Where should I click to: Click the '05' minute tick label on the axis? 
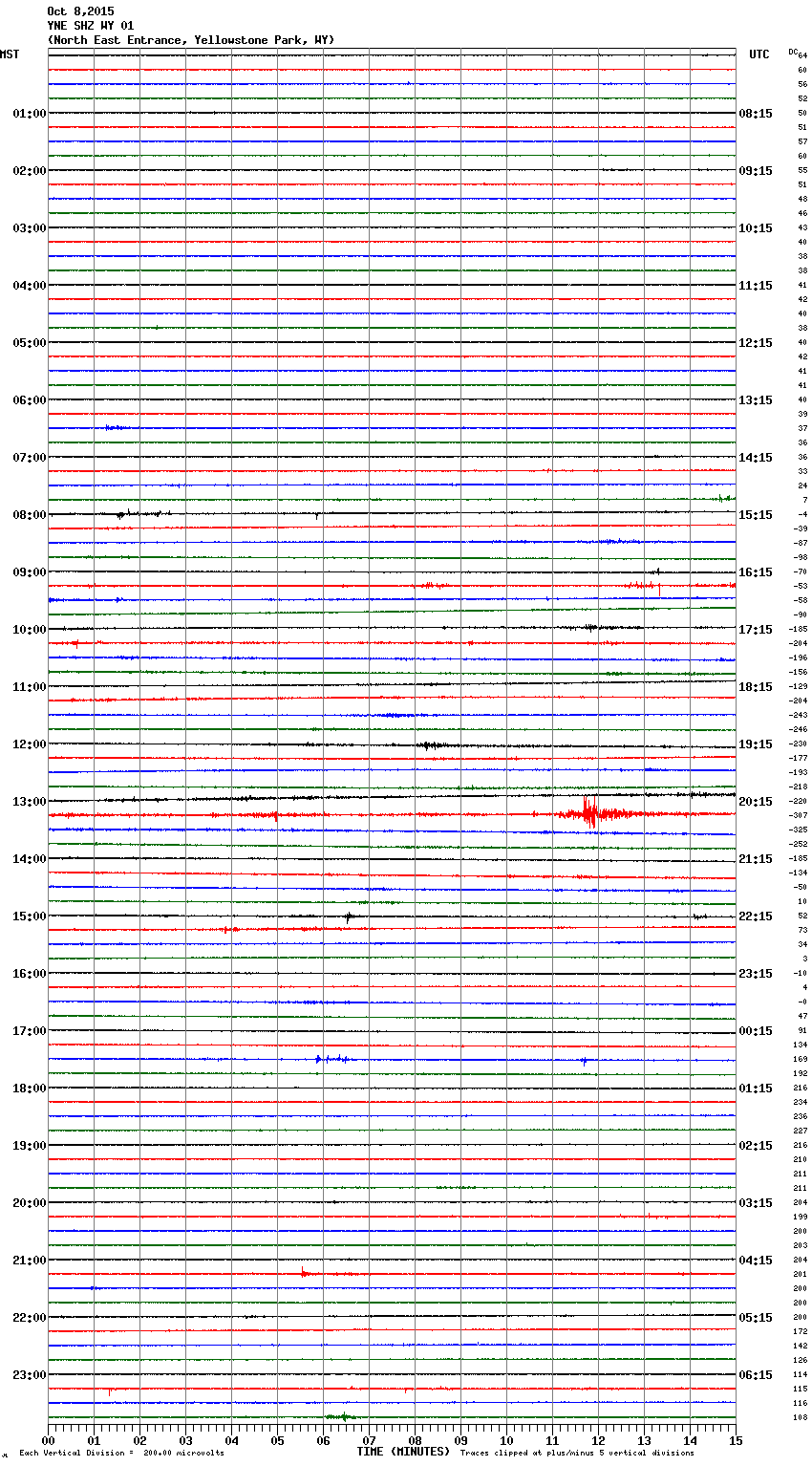(277, 1441)
